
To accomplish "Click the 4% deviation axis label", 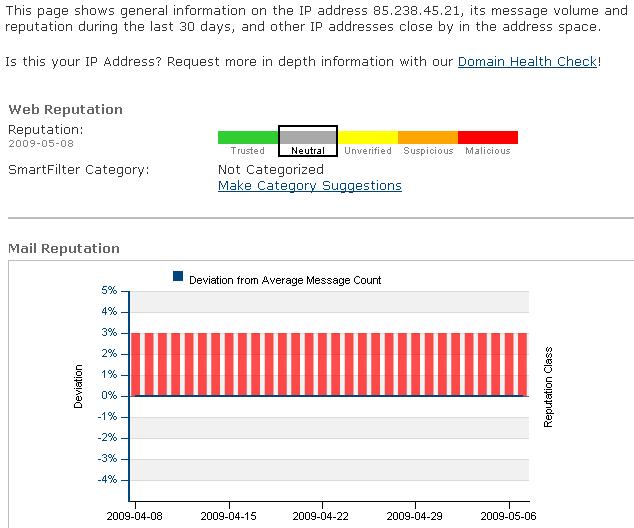I will pyautogui.click(x=109, y=311).
